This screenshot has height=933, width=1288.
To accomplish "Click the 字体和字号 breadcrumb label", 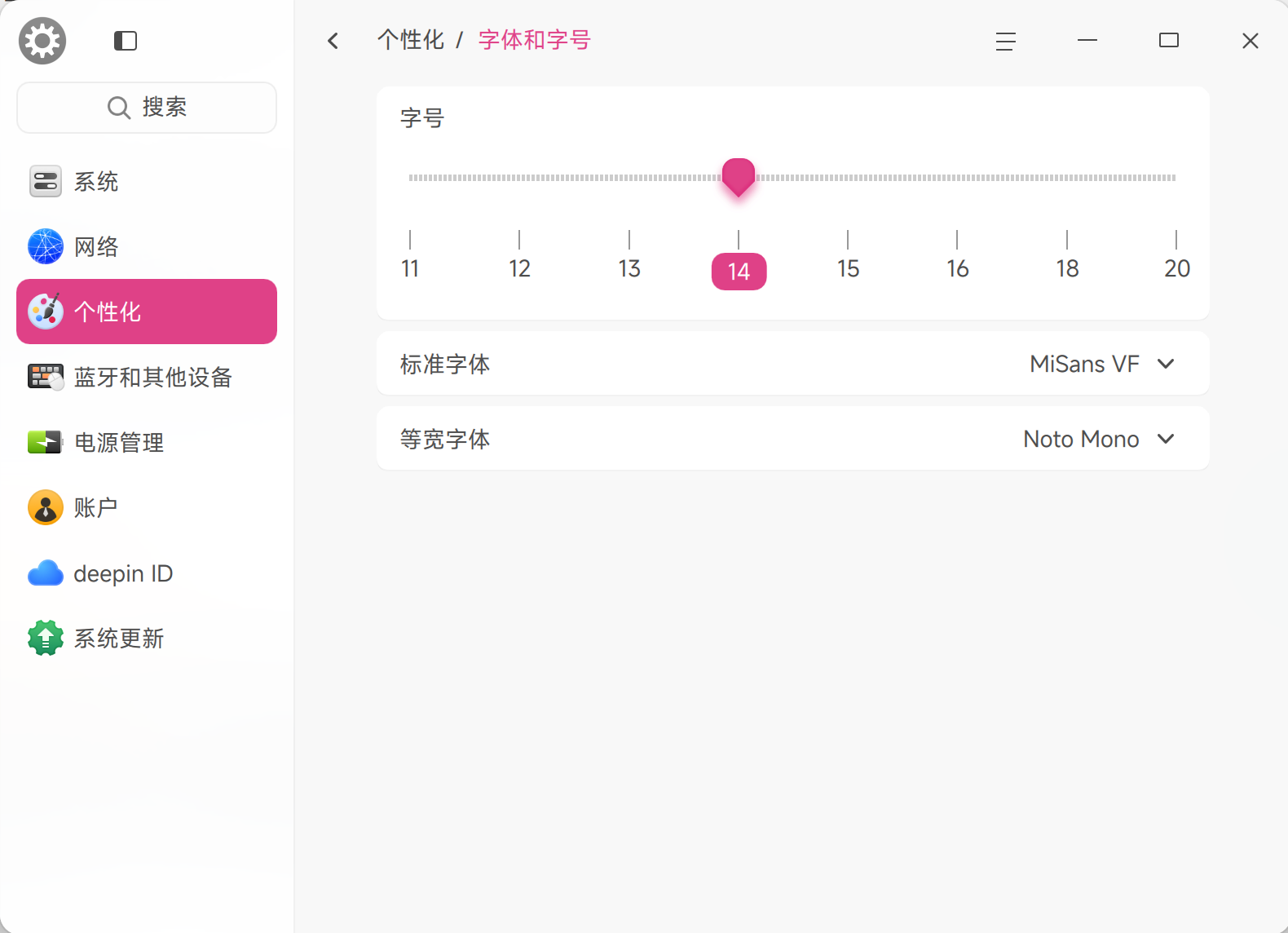I will (x=535, y=40).
